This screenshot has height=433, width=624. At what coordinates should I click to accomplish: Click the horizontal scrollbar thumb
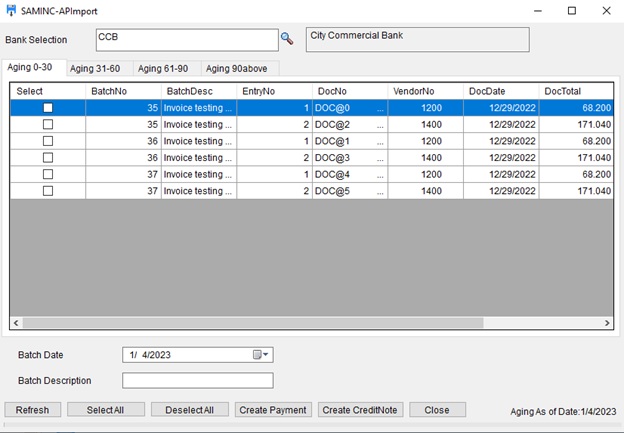pos(253,323)
